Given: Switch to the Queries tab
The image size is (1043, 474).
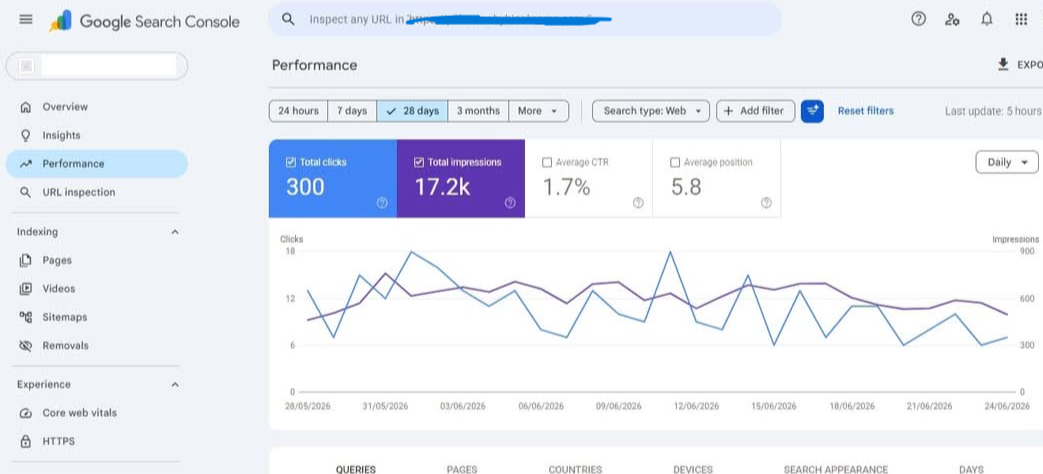Looking at the screenshot, I should point(356,469).
